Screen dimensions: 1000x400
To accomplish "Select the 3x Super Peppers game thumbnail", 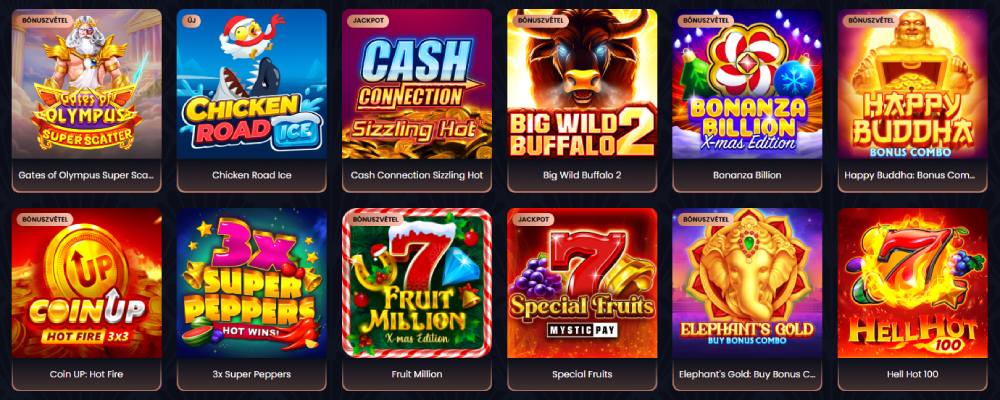I will click(251, 283).
